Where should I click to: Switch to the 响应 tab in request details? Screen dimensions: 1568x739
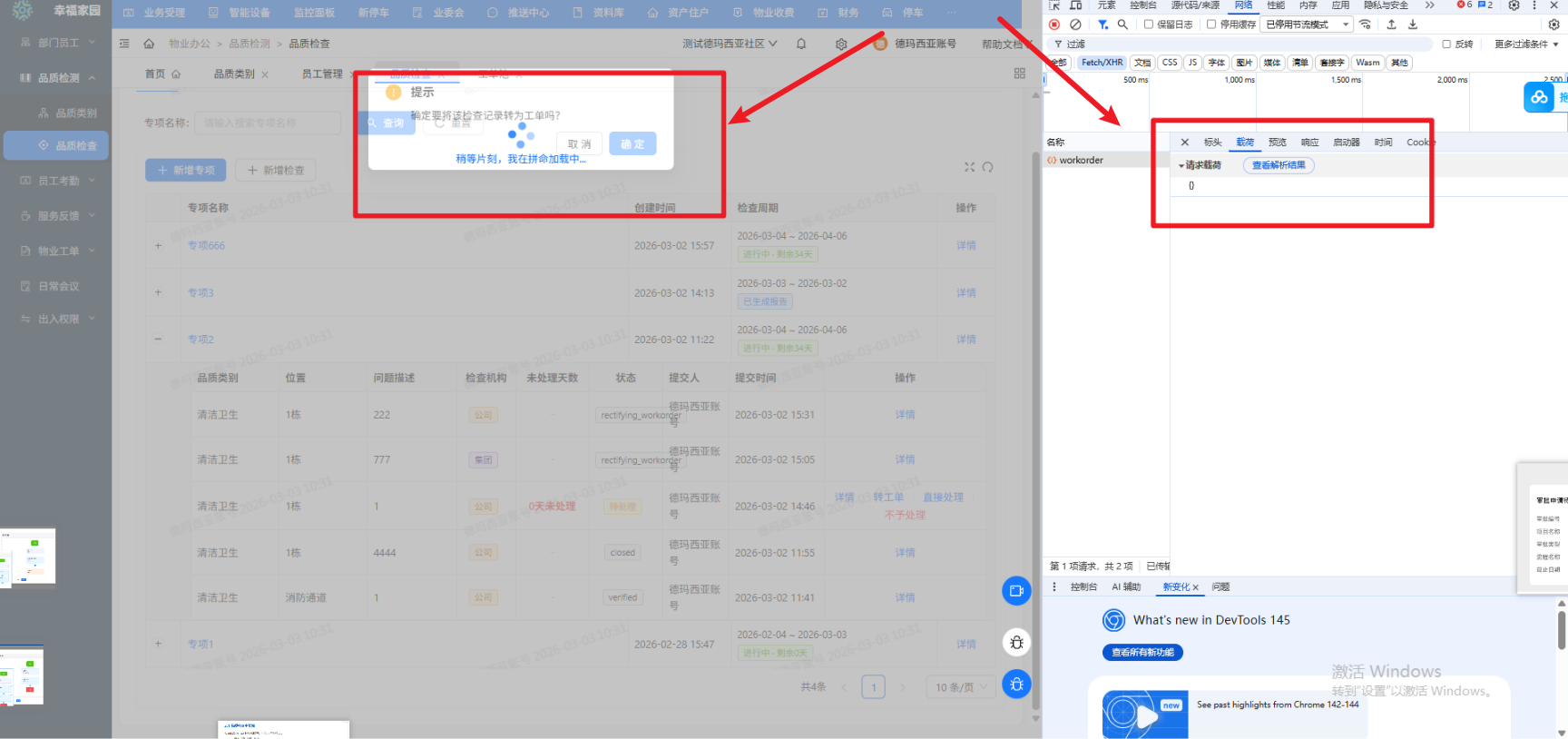1309,143
